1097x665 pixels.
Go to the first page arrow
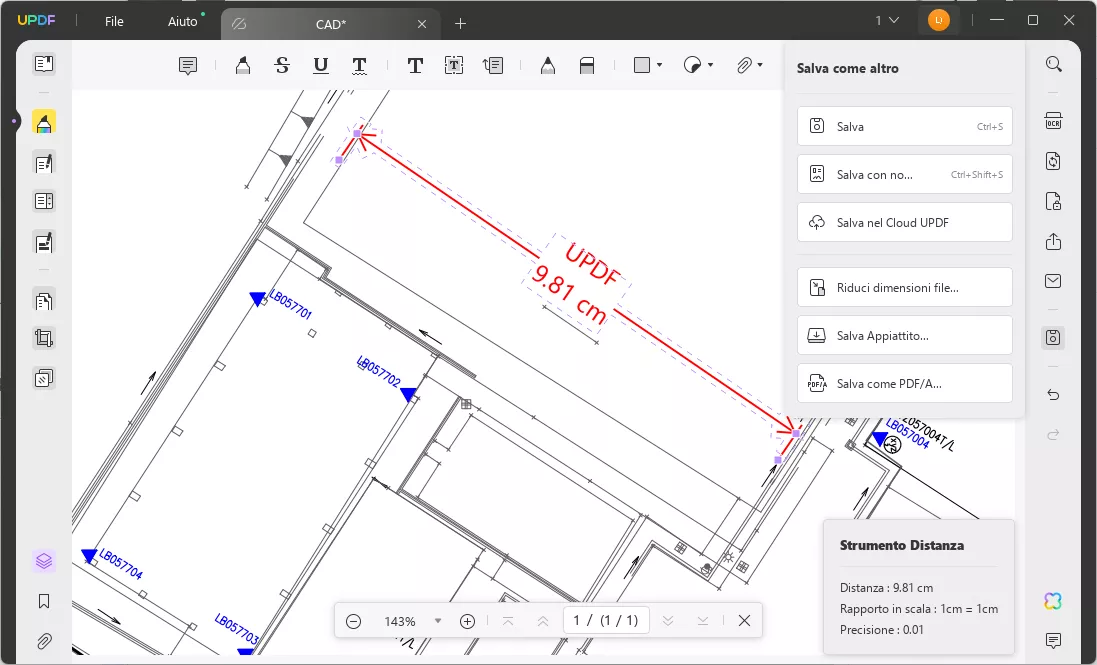pyautogui.click(x=508, y=621)
